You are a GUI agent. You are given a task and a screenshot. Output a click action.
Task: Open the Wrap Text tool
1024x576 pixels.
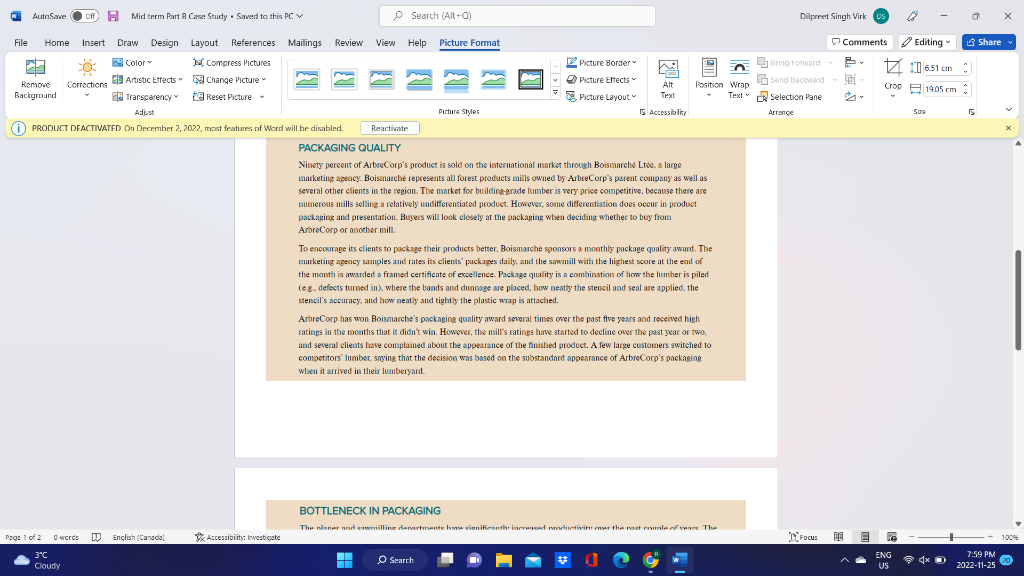click(x=739, y=78)
